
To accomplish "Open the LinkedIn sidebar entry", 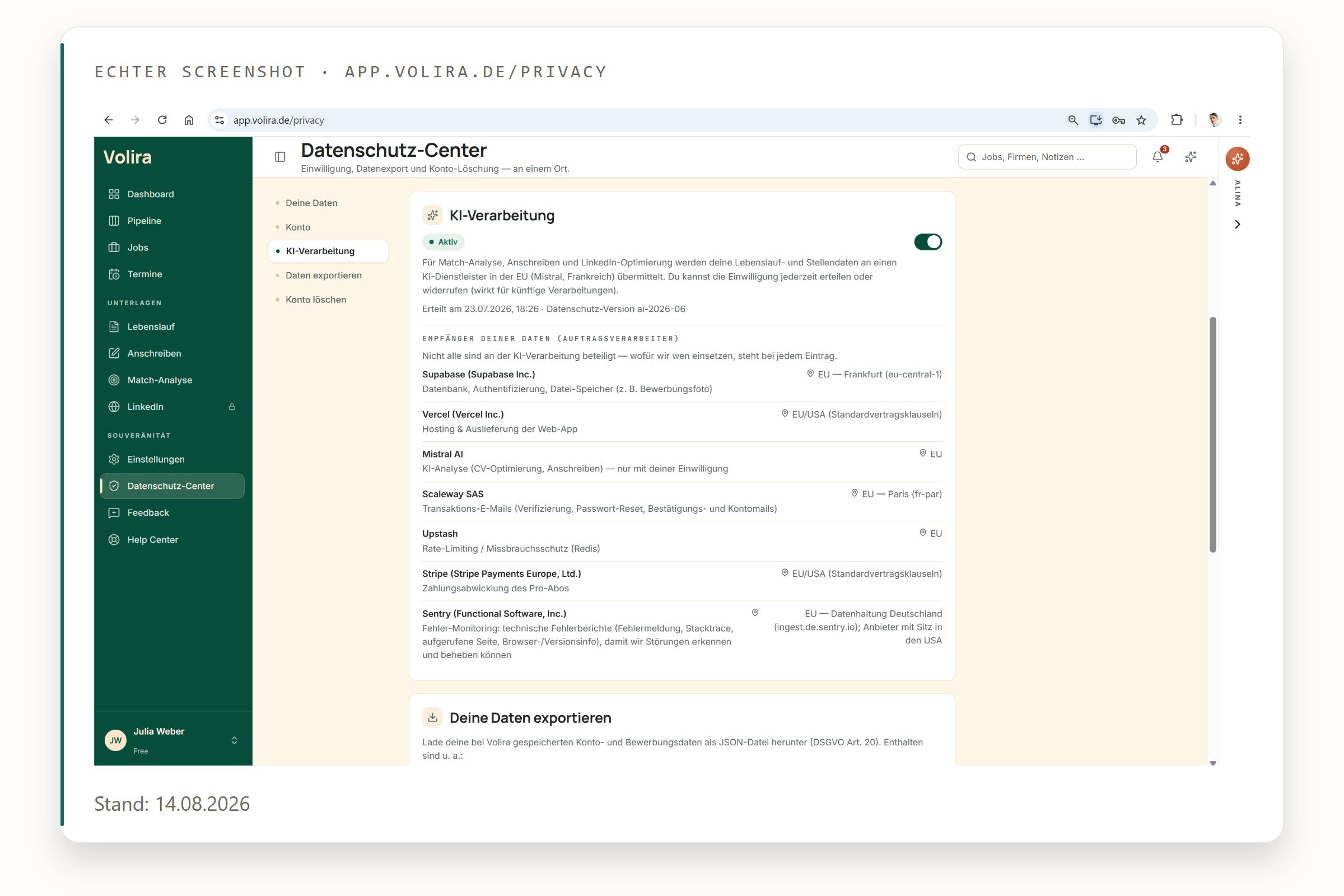I will click(x=172, y=407).
